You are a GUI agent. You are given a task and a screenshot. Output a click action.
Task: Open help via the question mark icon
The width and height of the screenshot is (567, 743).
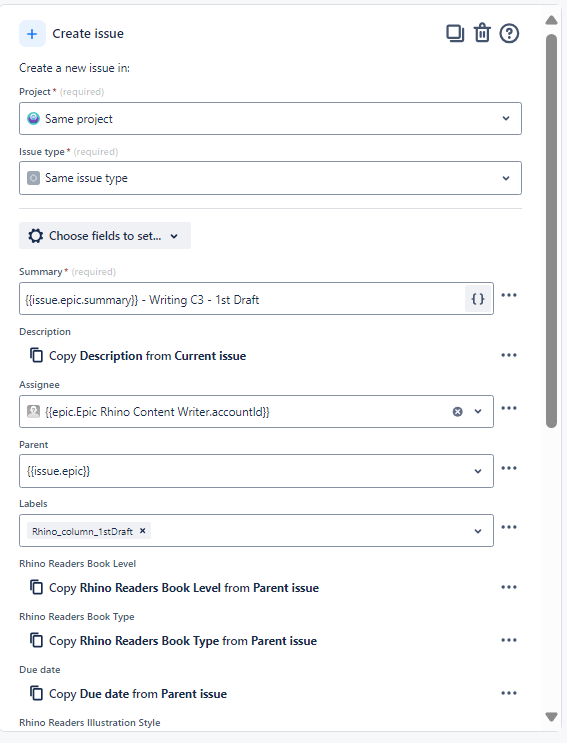(x=509, y=34)
